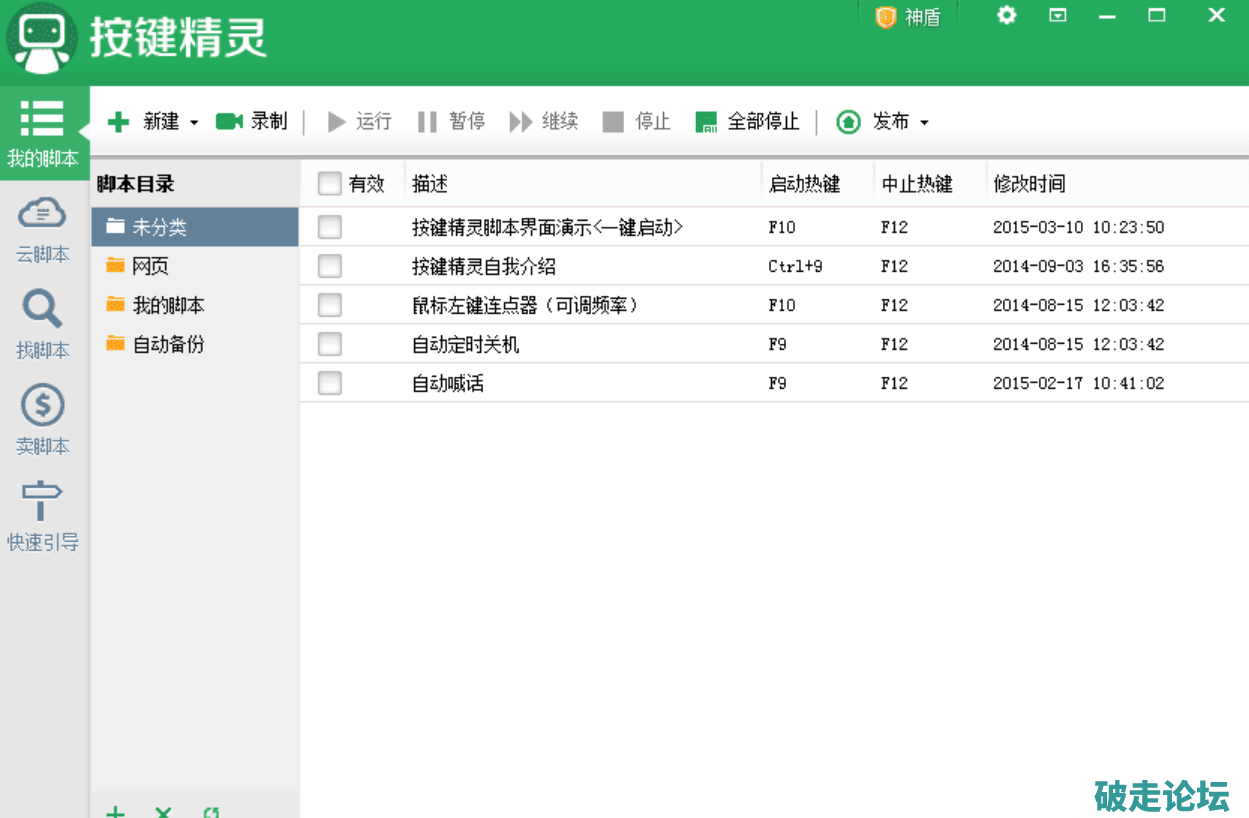1249x818 pixels.
Task: Open the title bar dropdown menu button
Action: click(x=1057, y=16)
